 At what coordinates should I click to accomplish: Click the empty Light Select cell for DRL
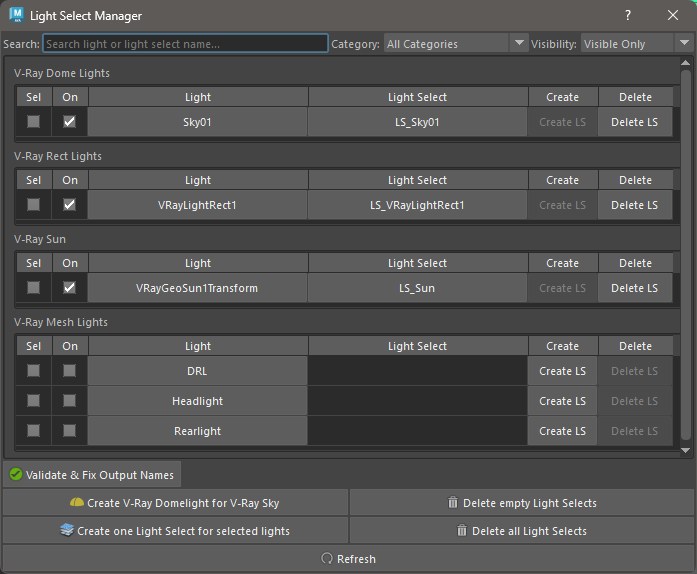coord(417,371)
